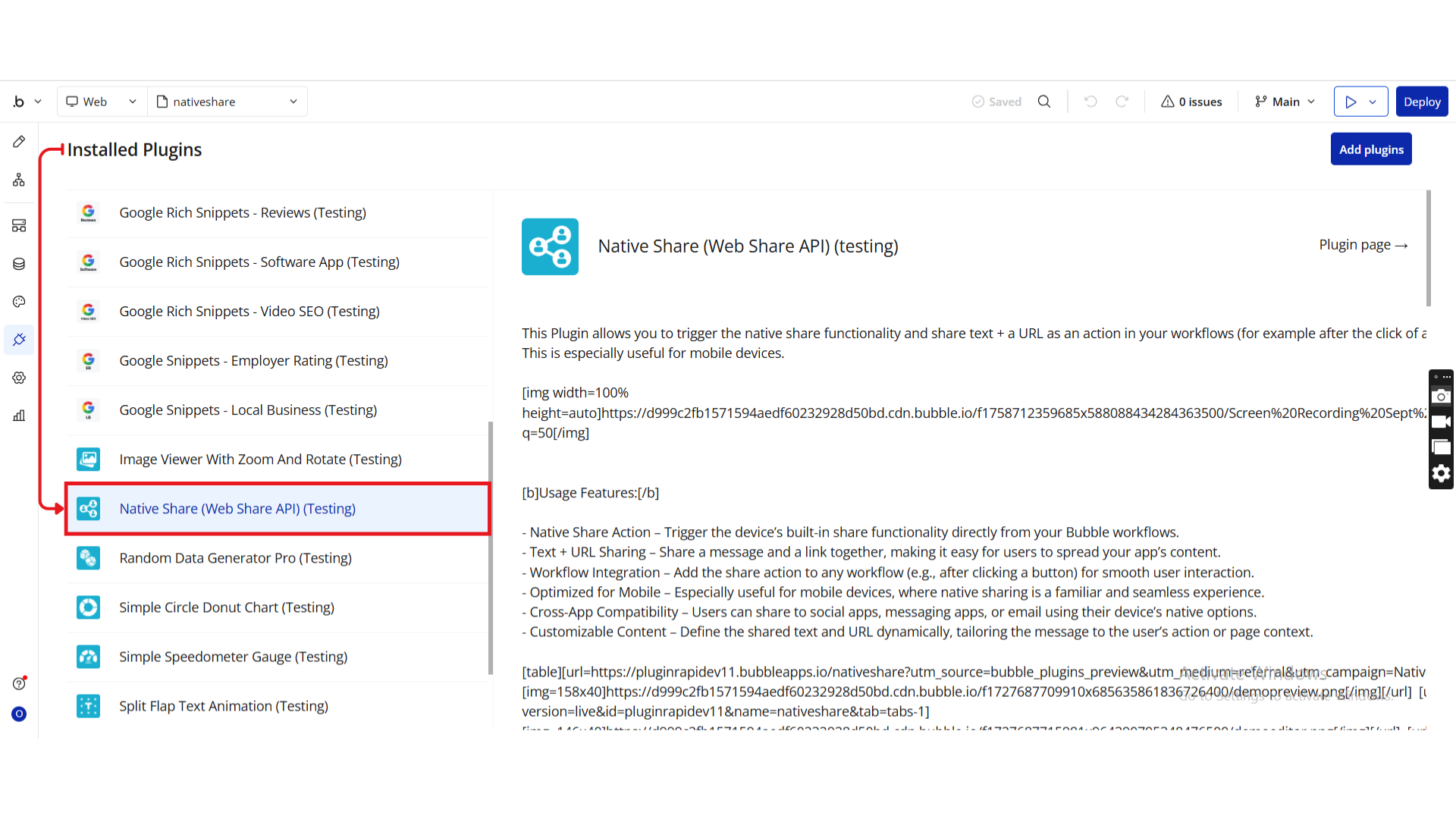Image resolution: width=1456 pixels, height=819 pixels.
Task: Open the Design tab pencil icon
Action: tap(19, 142)
